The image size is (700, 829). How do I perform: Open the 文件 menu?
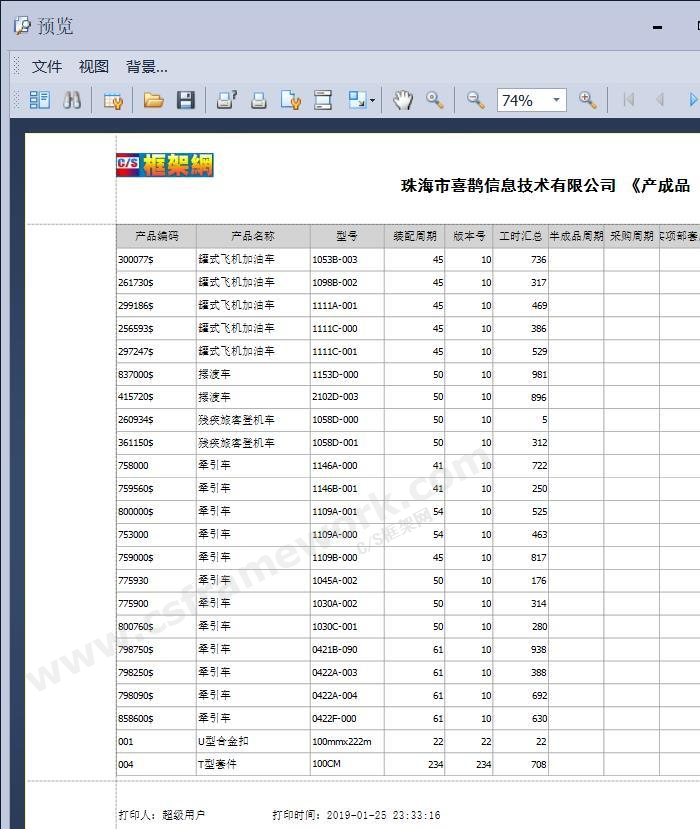click(x=47, y=67)
